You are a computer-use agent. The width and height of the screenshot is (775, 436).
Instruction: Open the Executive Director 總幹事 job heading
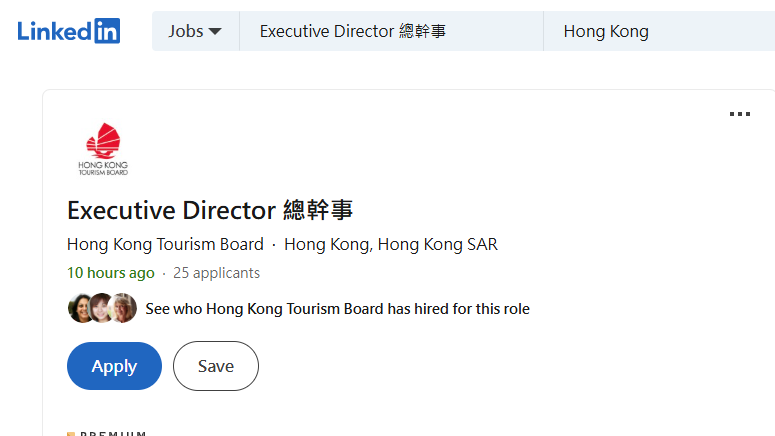pyautogui.click(x=210, y=211)
